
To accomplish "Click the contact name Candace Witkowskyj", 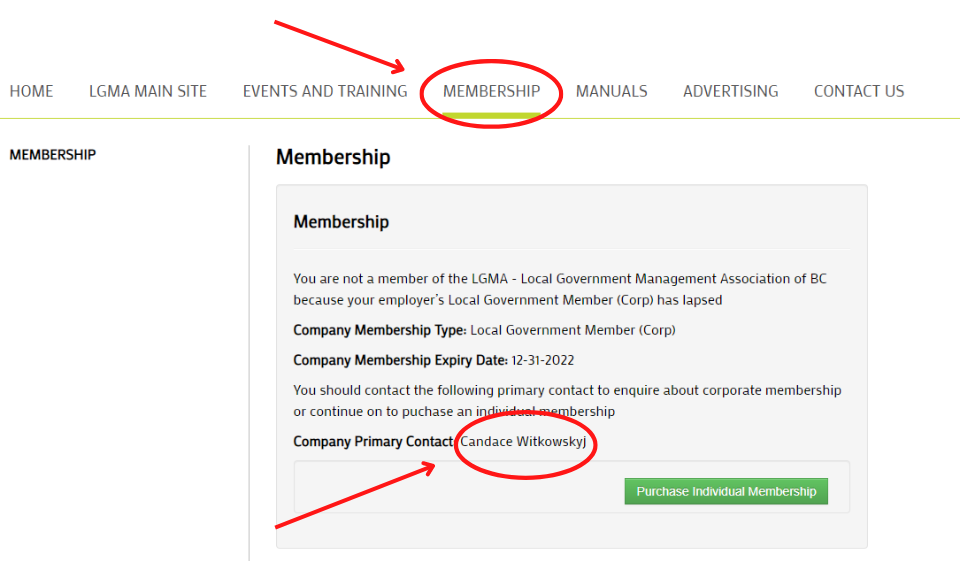I will (523, 441).
